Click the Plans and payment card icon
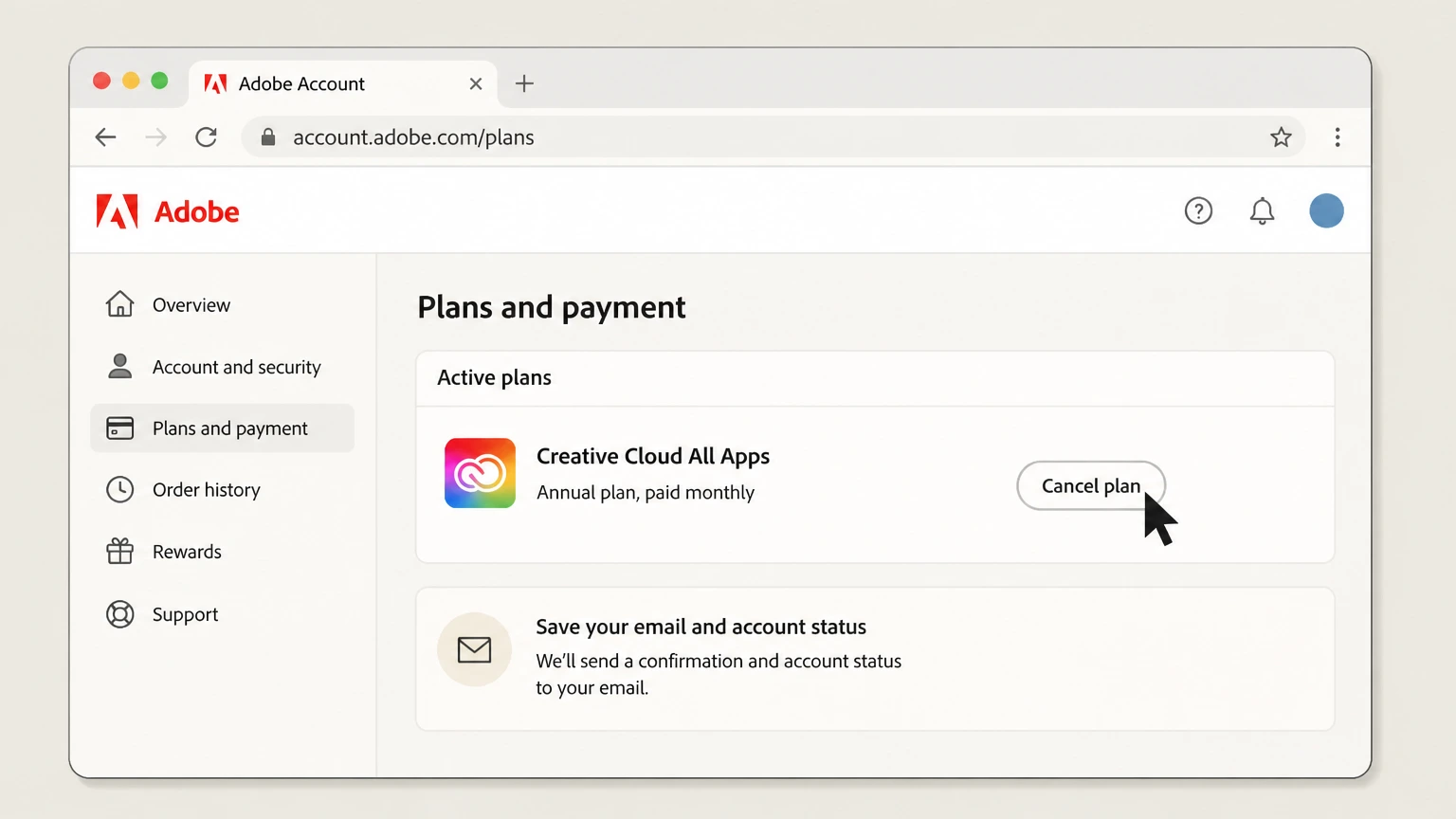Viewport: 1456px width, 819px height. pyautogui.click(x=120, y=428)
